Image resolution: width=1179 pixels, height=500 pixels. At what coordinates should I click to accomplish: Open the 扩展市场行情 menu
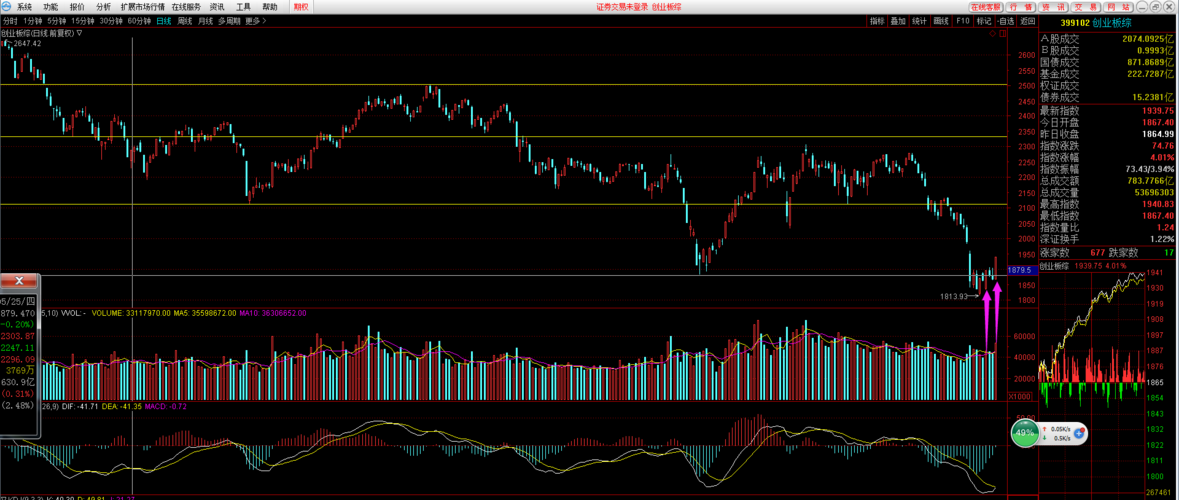click(x=142, y=6)
